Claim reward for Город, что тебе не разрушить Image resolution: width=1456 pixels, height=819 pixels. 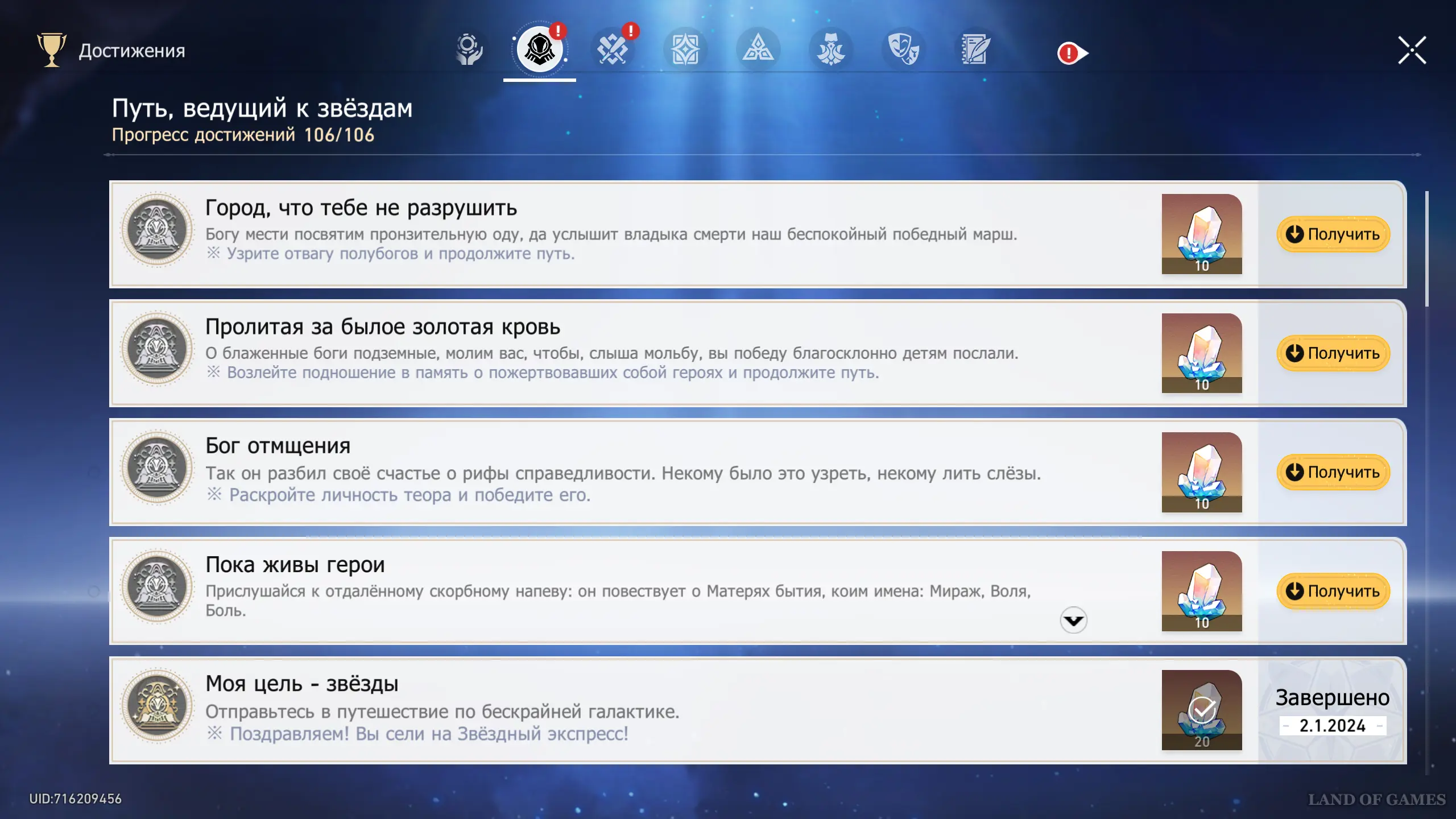[x=1333, y=234]
